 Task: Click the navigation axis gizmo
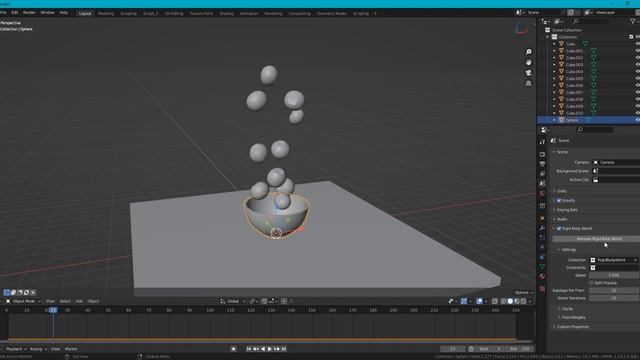click(520, 29)
